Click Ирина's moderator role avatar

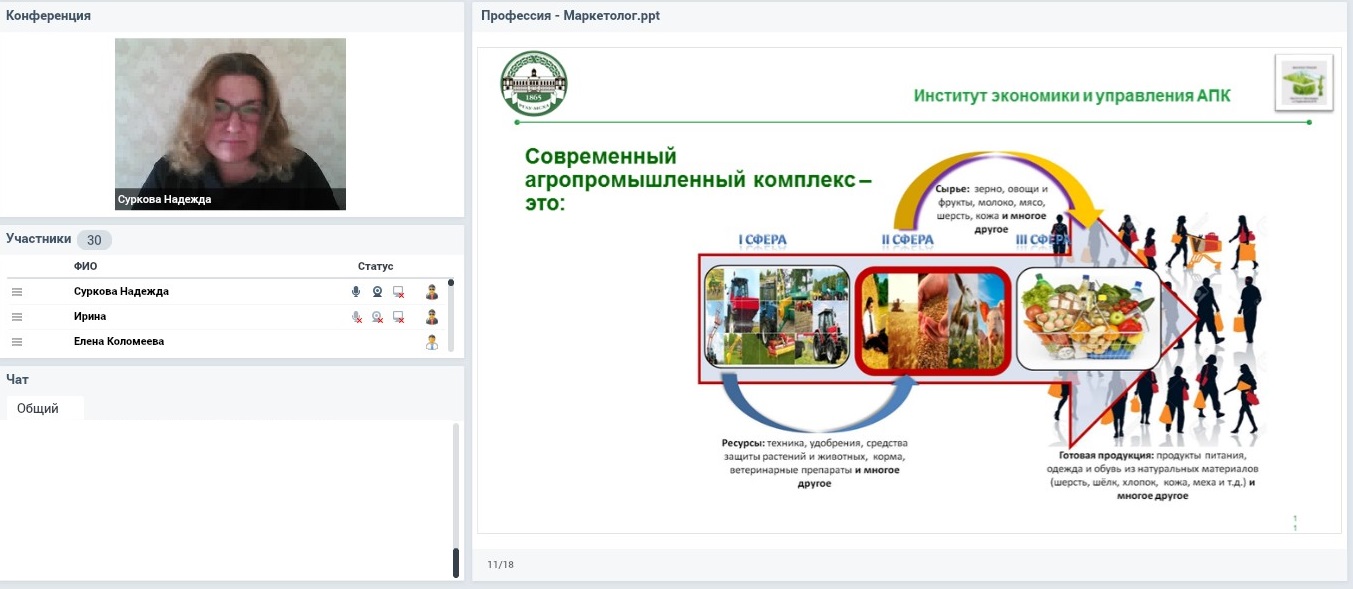tap(432, 317)
